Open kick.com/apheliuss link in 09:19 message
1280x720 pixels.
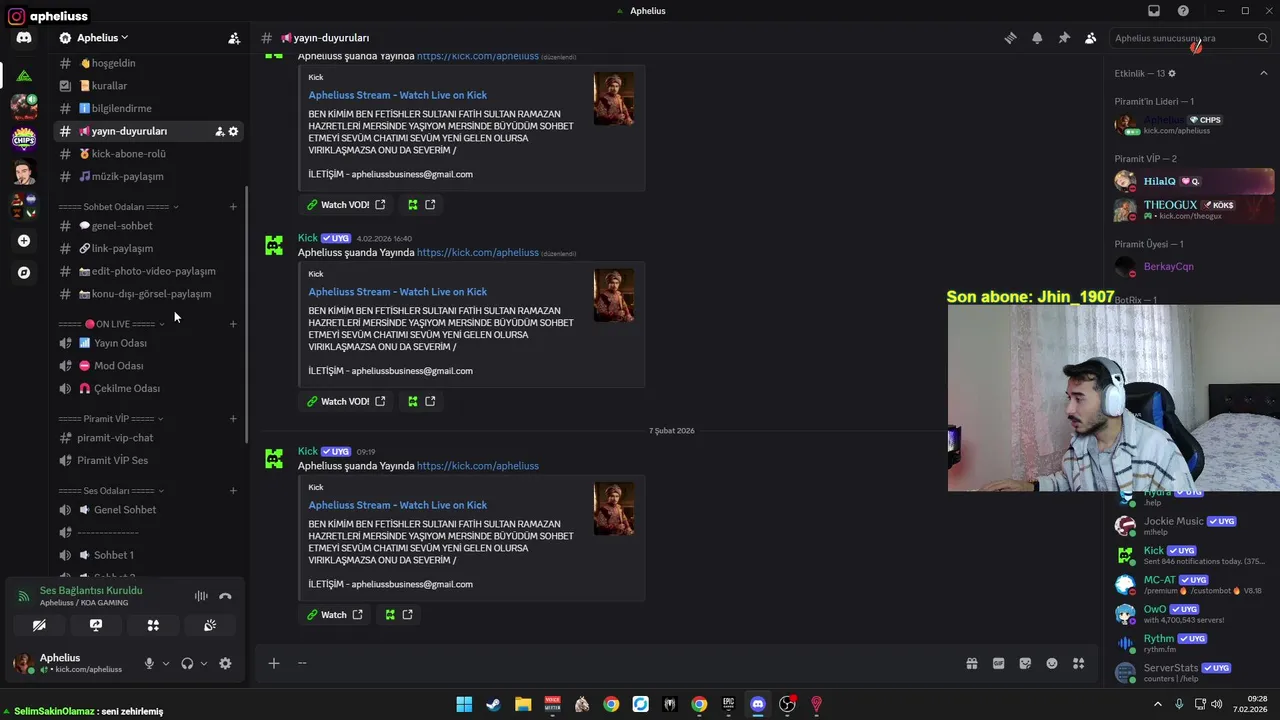478,466
